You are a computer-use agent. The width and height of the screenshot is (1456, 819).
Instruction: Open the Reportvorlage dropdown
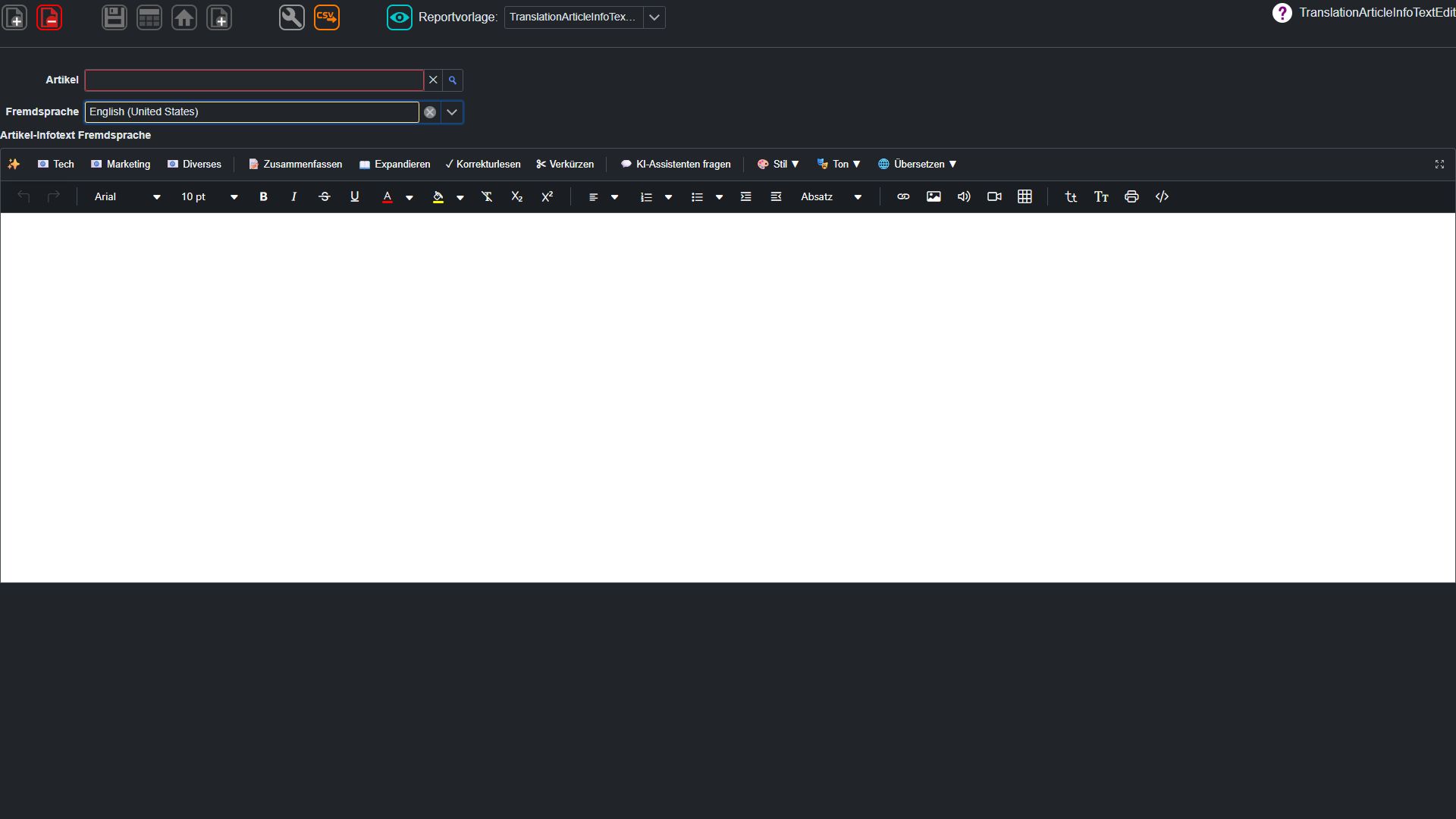[x=654, y=17]
